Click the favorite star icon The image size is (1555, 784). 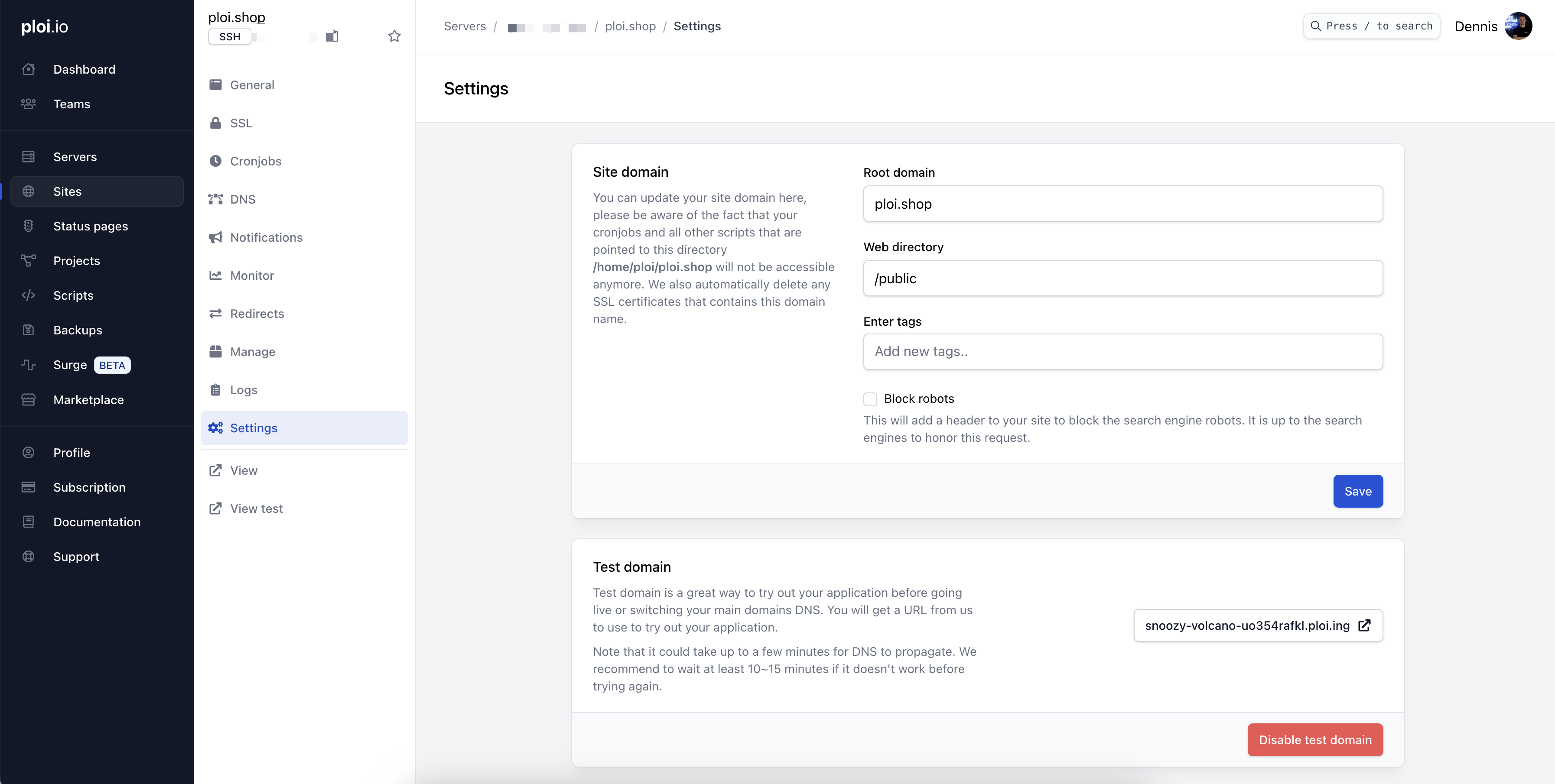(394, 36)
